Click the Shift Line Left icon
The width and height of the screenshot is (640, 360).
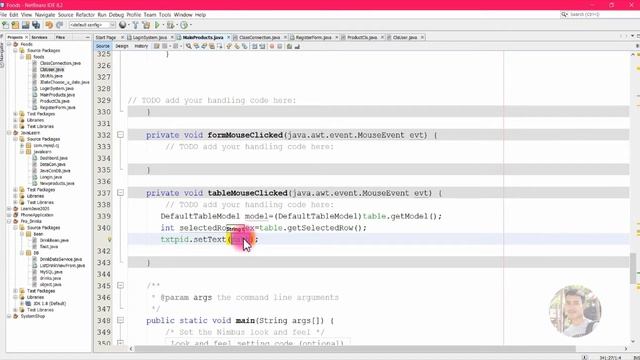coord(255,46)
